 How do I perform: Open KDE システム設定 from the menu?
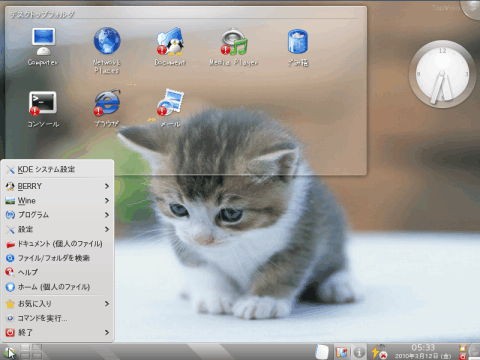coord(57,169)
